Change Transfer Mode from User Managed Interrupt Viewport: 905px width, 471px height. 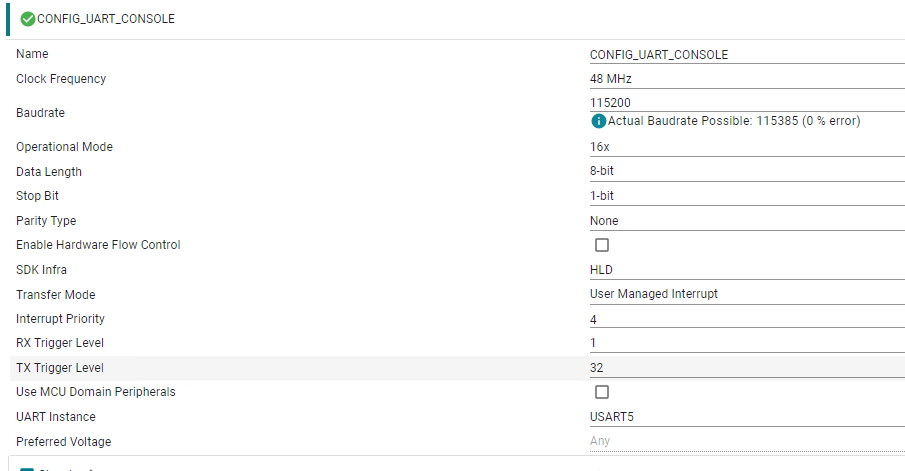[x=747, y=294]
